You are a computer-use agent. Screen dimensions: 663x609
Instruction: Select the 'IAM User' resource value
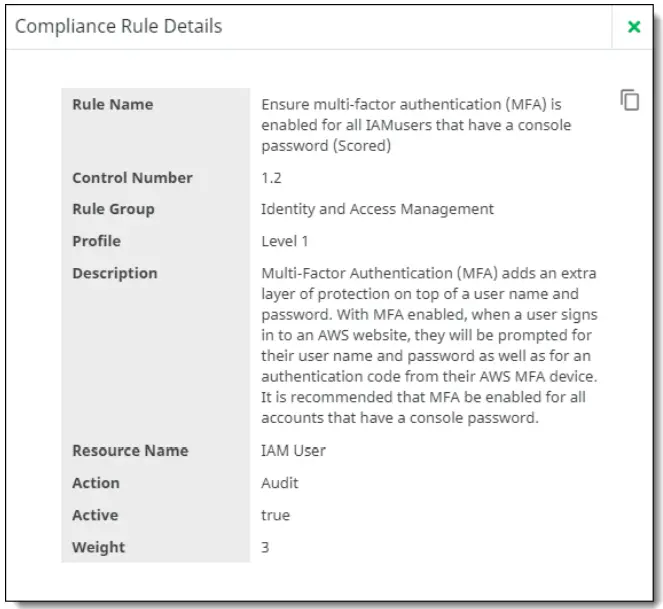[x=293, y=451]
